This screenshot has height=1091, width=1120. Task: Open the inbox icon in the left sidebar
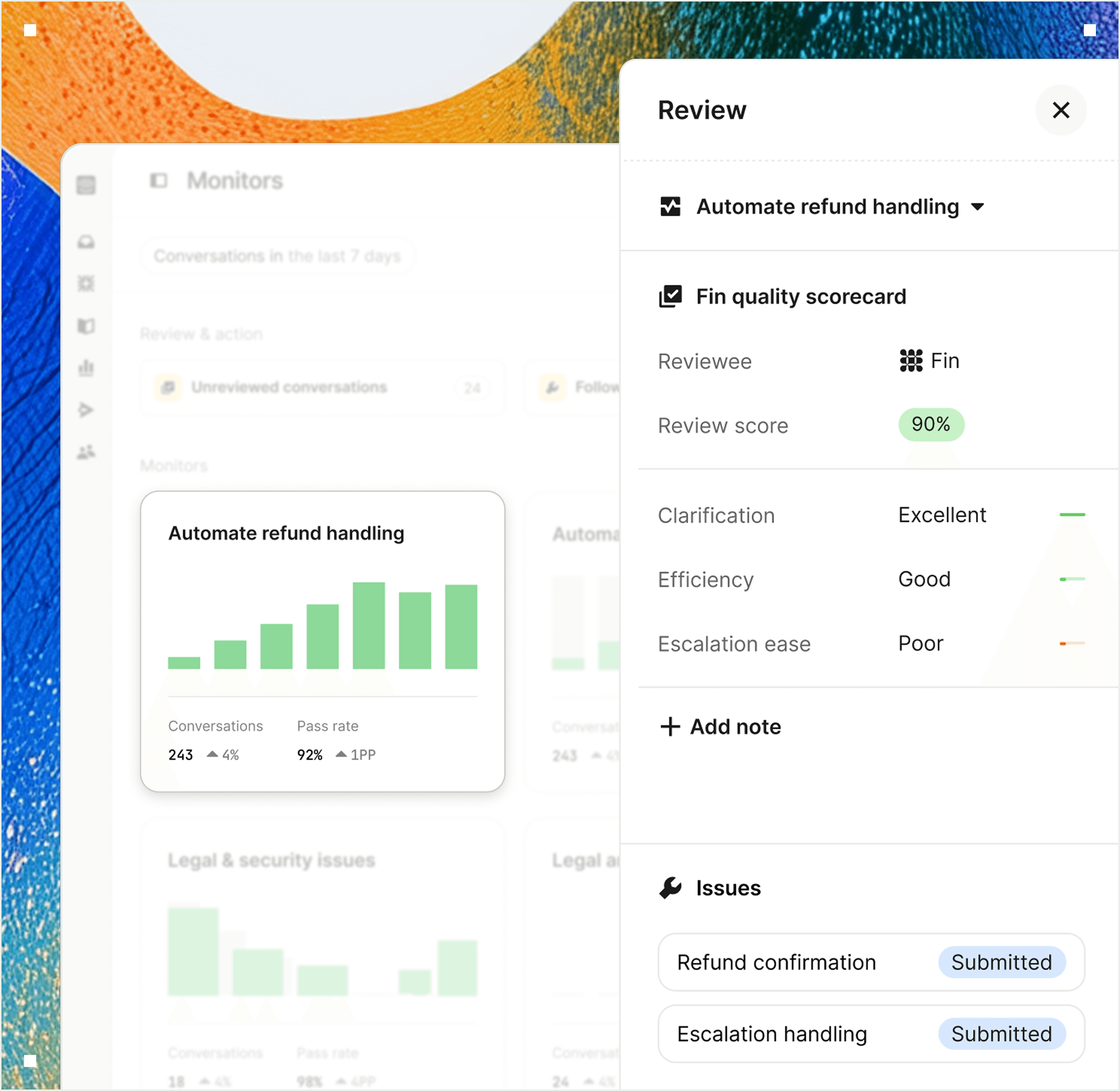pos(86,242)
